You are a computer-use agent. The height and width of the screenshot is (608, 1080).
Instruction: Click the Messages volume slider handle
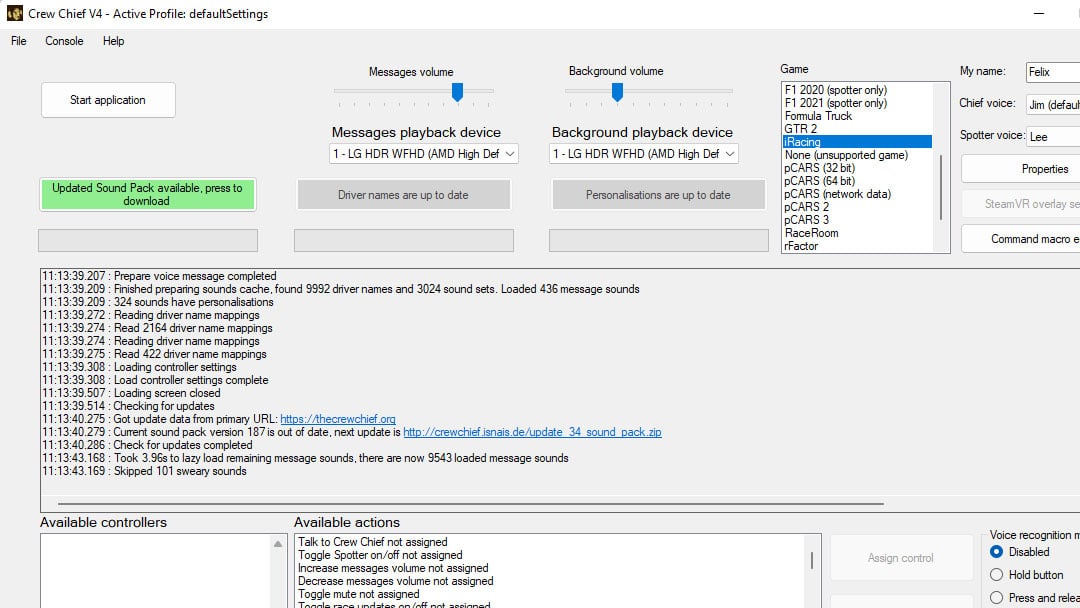click(x=457, y=92)
